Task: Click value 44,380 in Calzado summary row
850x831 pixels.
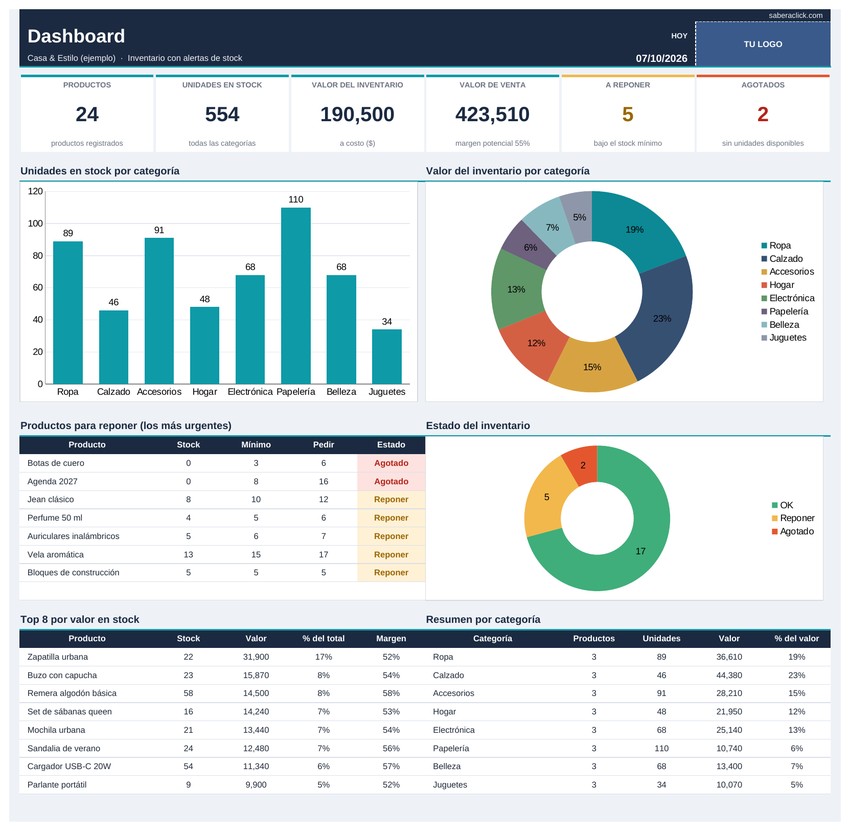Action: pyautogui.click(x=729, y=675)
